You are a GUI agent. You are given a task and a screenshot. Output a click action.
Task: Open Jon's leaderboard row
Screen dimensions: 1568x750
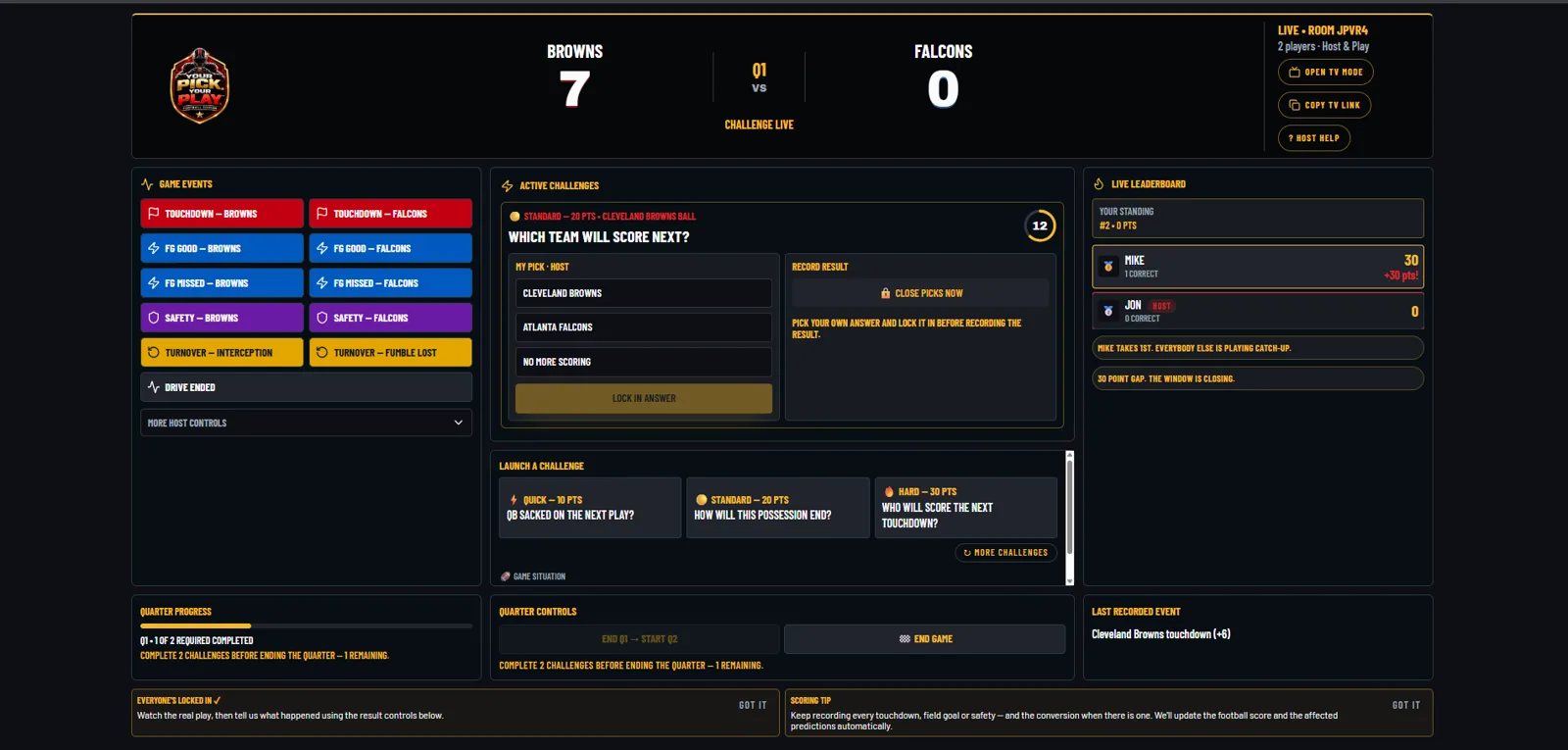pos(1258,311)
